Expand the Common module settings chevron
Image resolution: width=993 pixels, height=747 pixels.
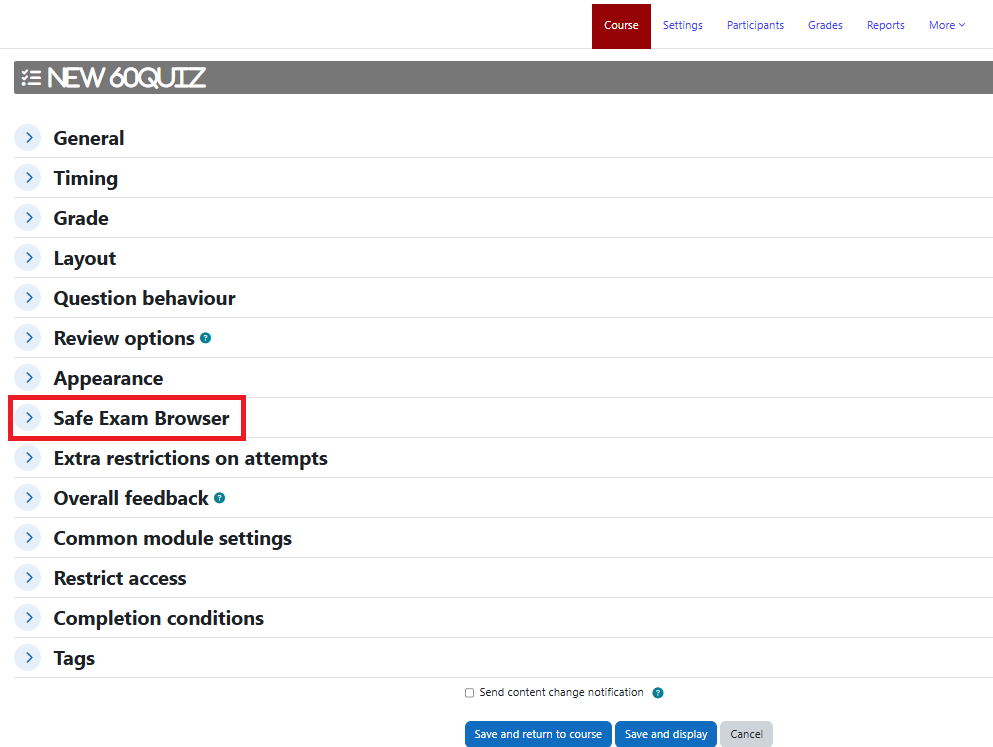(x=28, y=537)
